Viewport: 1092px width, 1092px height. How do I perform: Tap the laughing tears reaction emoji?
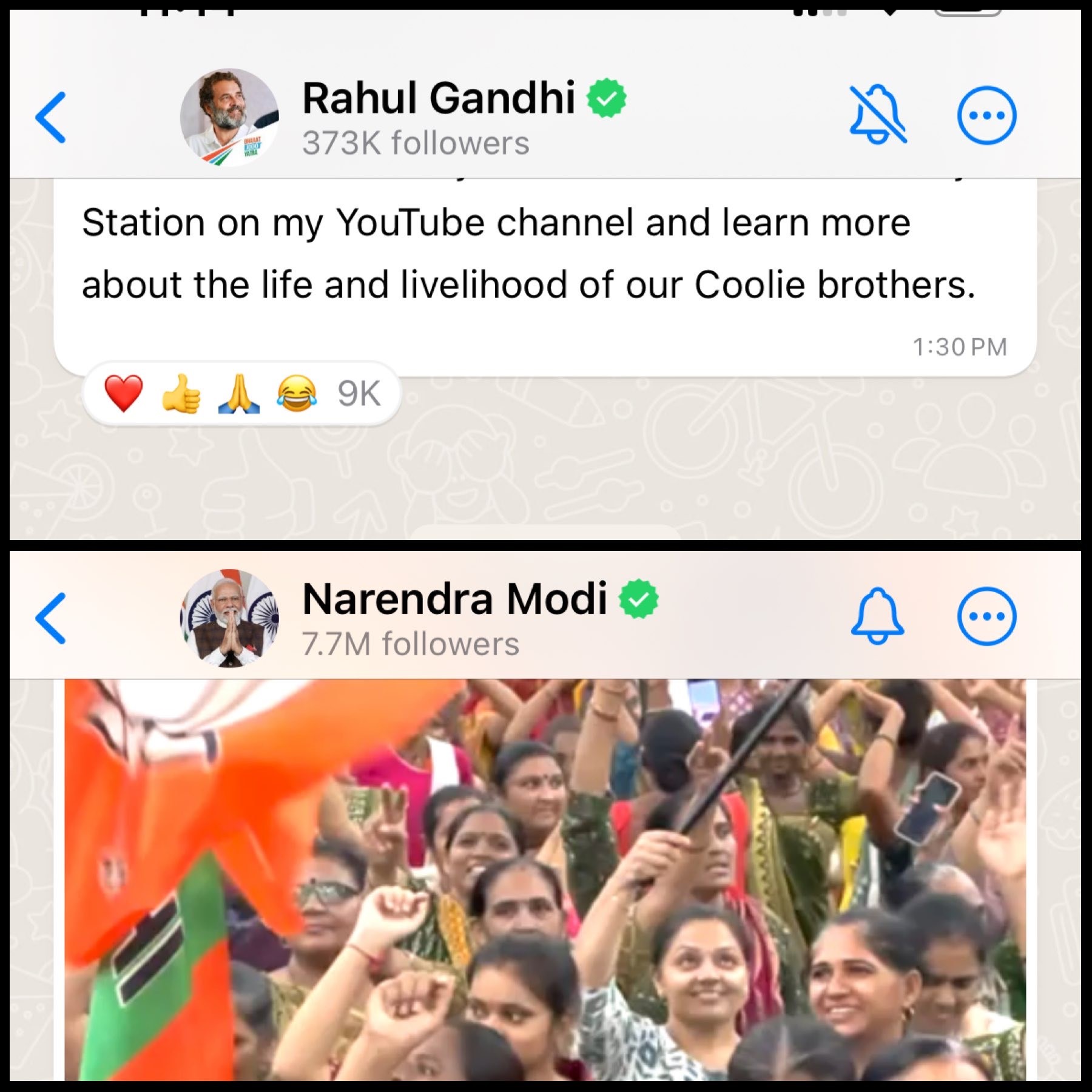click(297, 393)
